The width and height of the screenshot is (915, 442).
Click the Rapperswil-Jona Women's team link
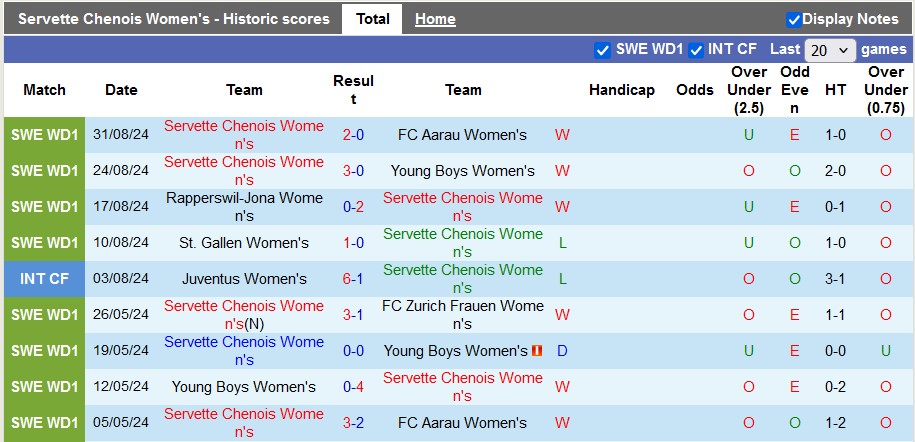[x=244, y=207]
